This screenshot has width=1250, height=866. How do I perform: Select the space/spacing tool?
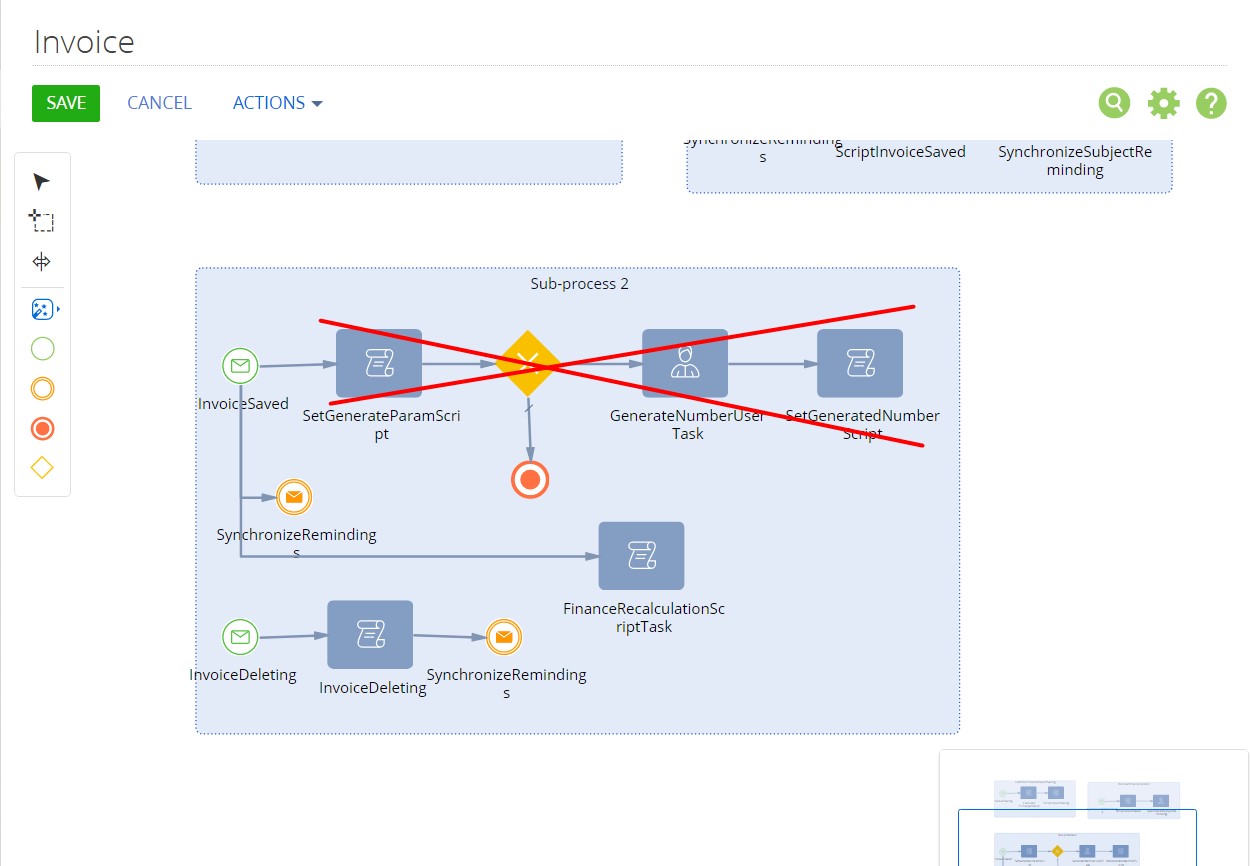42,262
